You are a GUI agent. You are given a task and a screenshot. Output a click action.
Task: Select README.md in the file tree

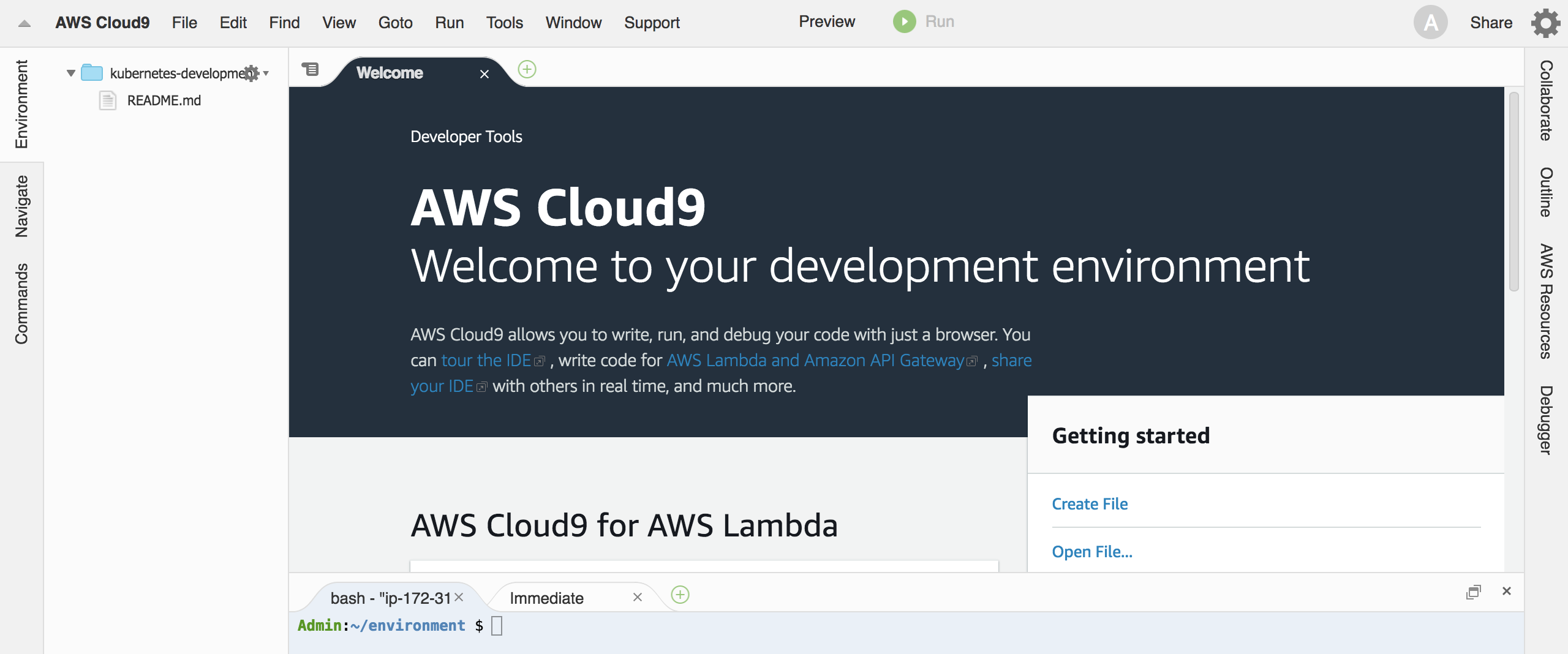(x=164, y=100)
